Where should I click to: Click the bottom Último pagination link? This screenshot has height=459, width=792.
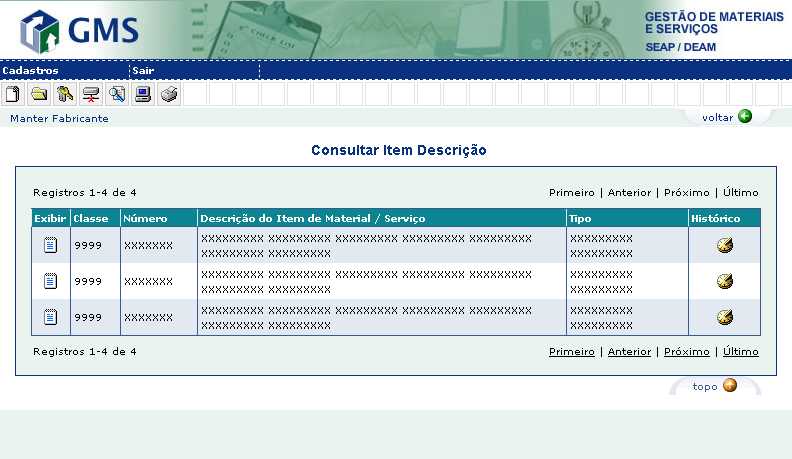740,352
